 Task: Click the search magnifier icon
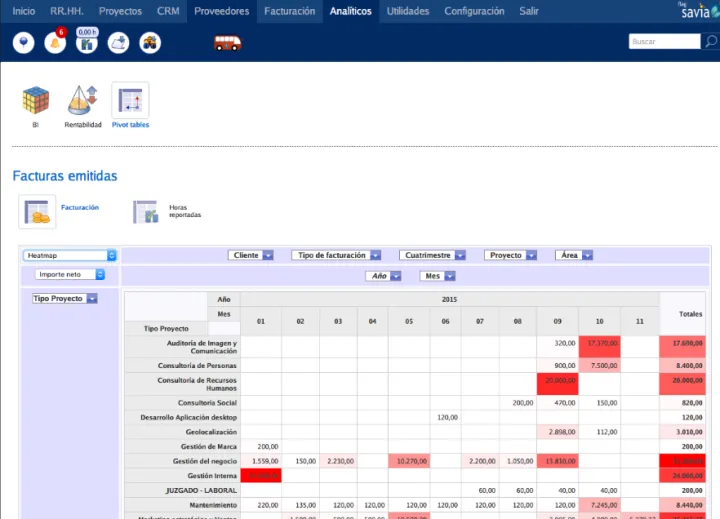point(711,42)
